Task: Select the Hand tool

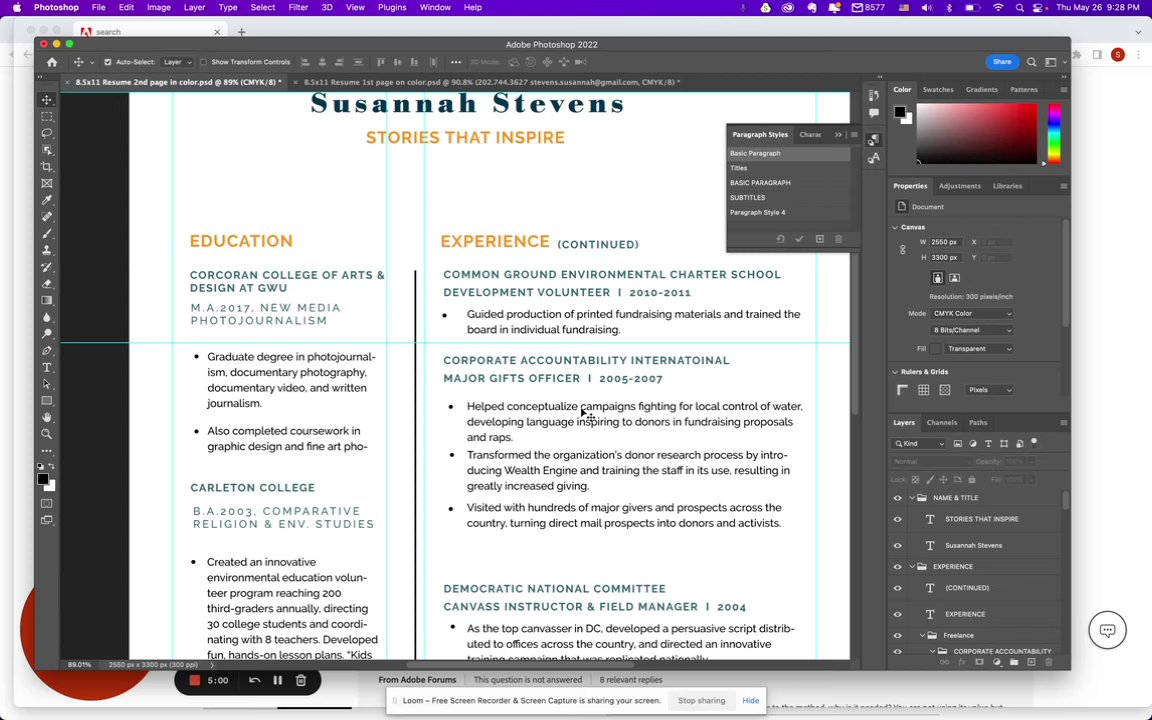Action: (x=47, y=417)
